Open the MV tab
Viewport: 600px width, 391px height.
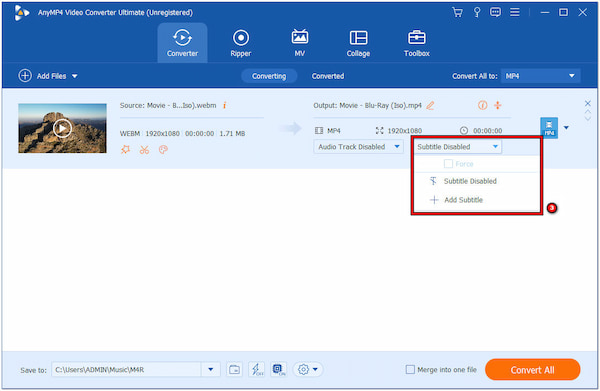[x=300, y=43]
